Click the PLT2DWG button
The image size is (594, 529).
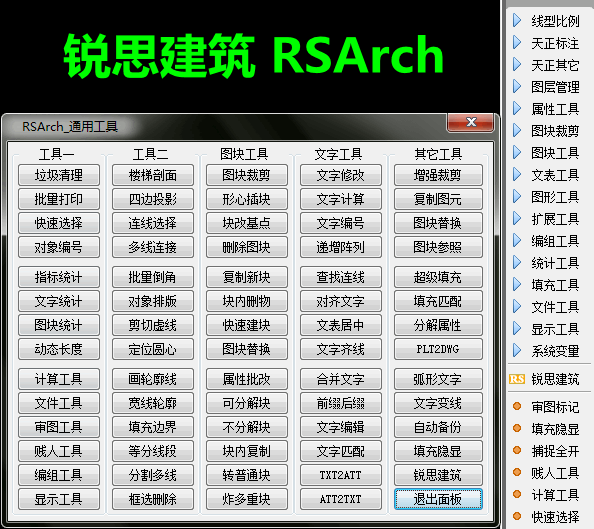pos(438,349)
